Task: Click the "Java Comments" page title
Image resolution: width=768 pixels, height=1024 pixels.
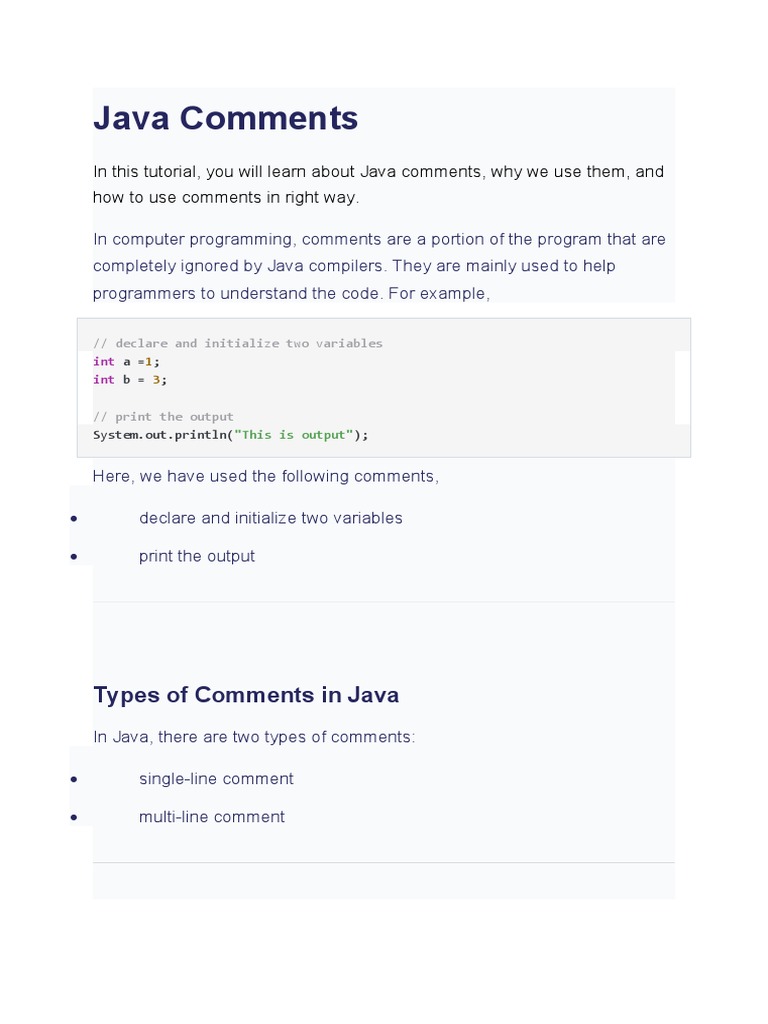Action: [x=225, y=118]
